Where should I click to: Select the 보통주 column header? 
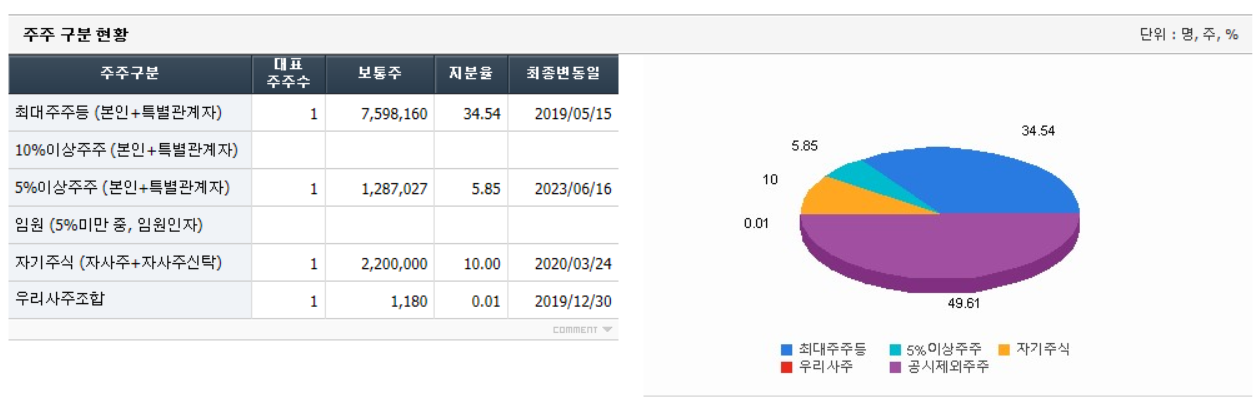coord(380,74)
